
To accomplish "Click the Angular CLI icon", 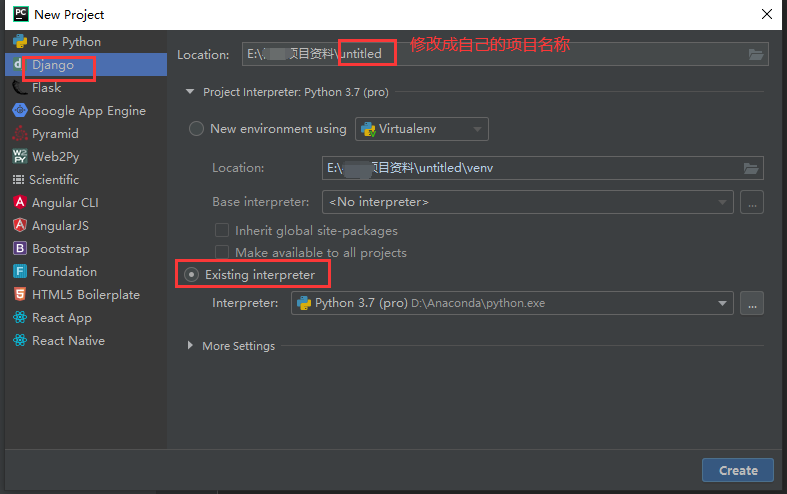I will pos(20,202).
